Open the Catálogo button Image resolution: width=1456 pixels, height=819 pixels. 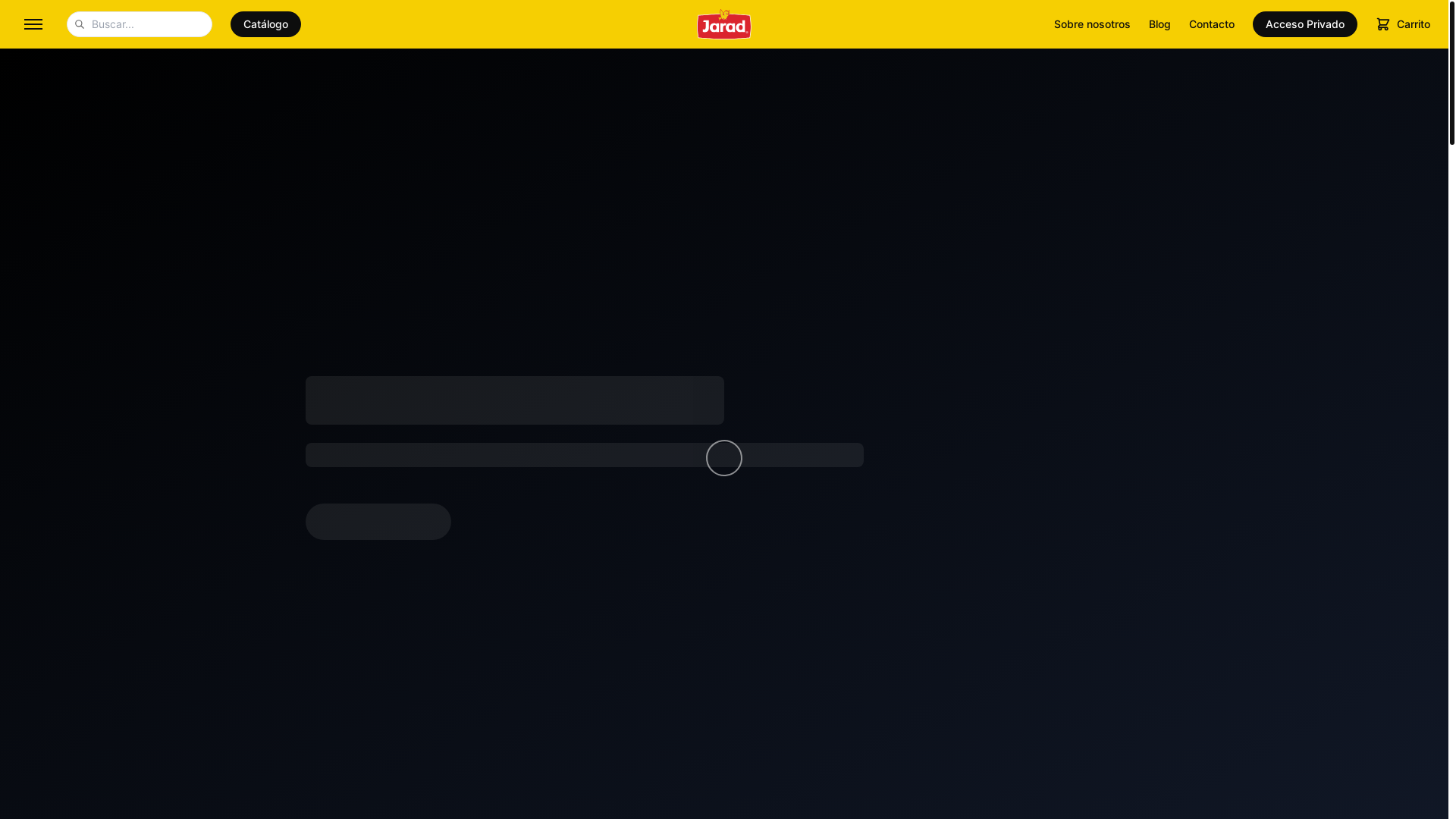265,24
